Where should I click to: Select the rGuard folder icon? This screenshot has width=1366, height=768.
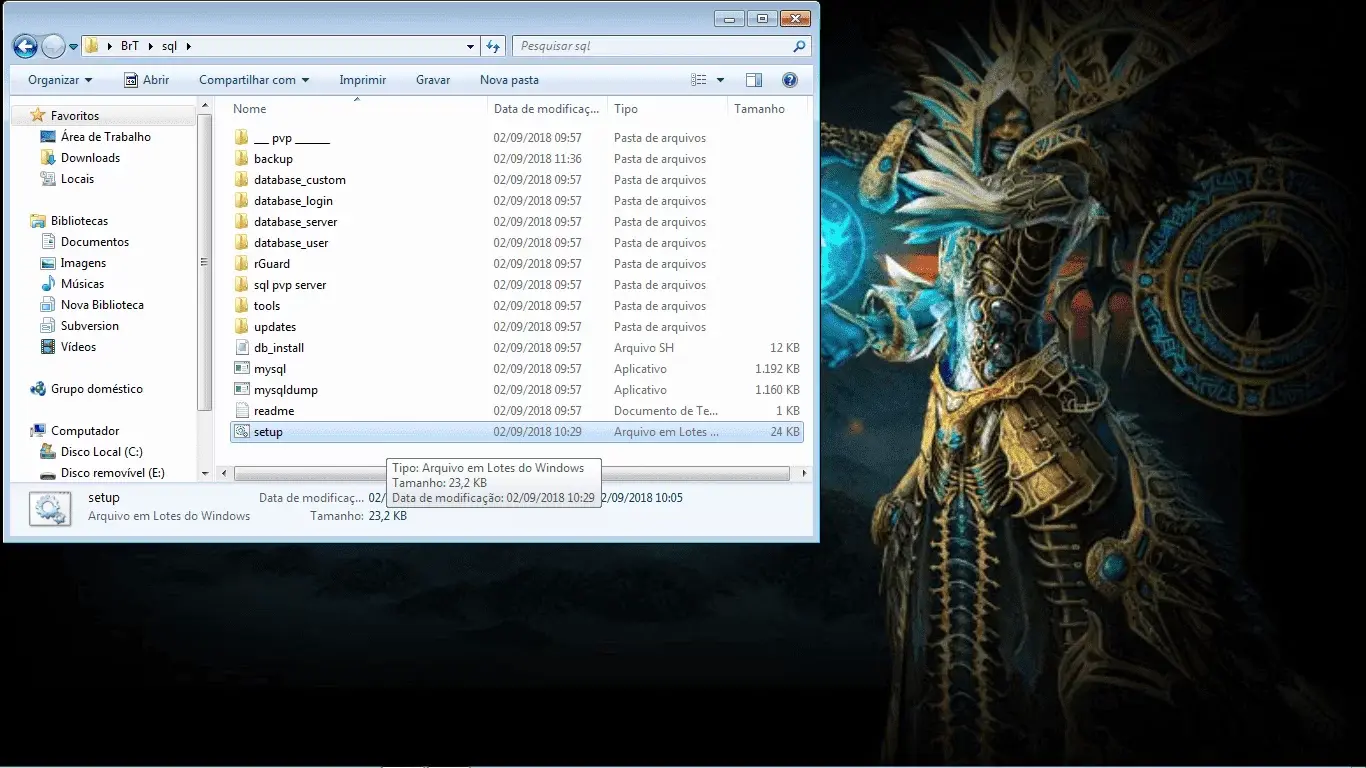[x=241, y=264]
